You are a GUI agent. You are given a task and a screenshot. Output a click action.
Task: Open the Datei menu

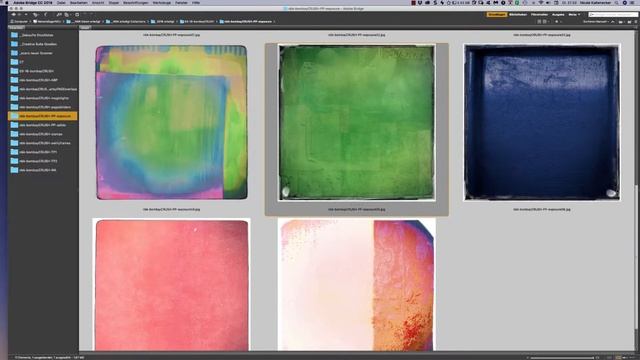coord(61,2)
